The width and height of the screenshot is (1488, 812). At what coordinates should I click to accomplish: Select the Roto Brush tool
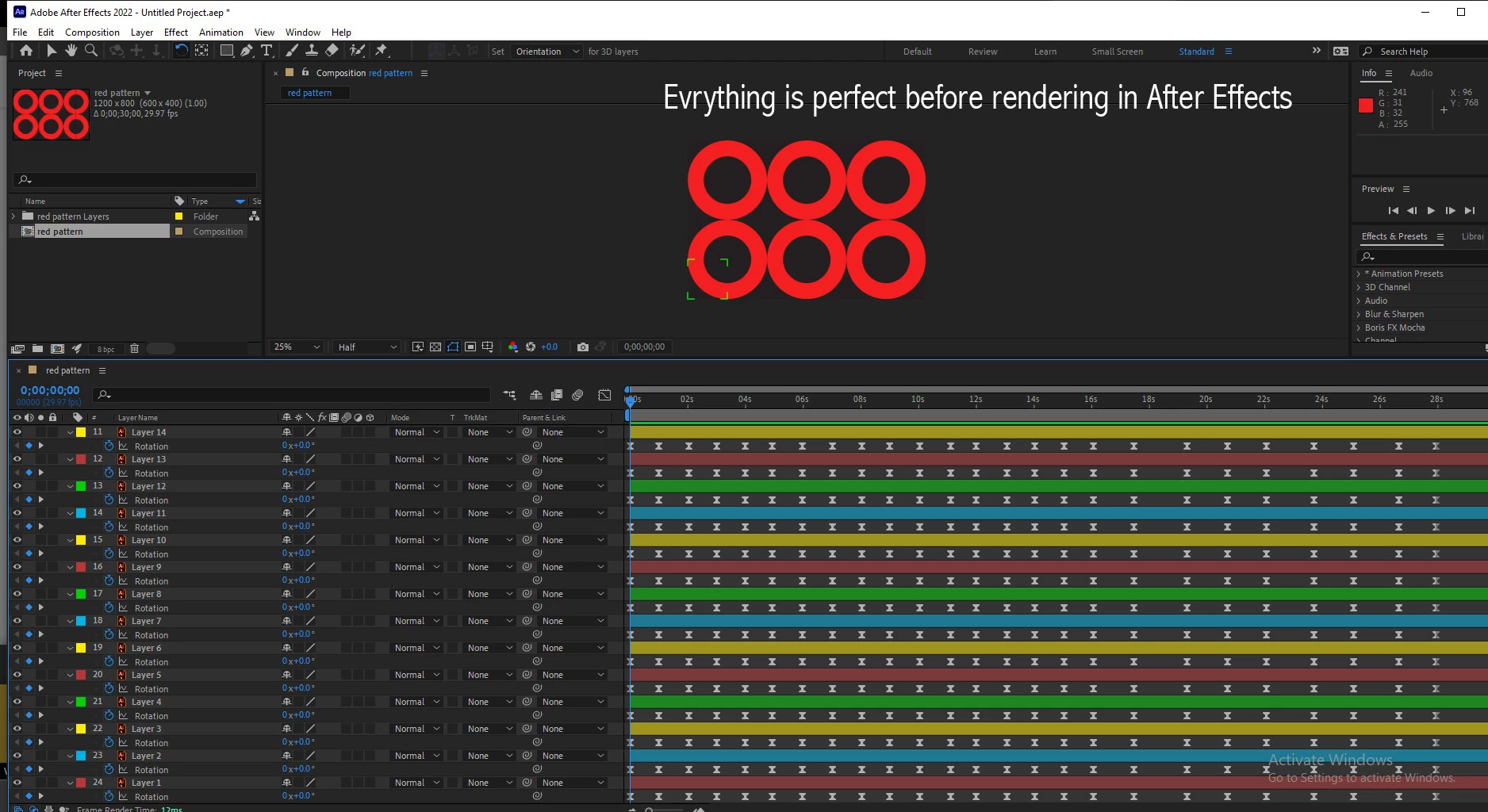[x=358, y=51]
